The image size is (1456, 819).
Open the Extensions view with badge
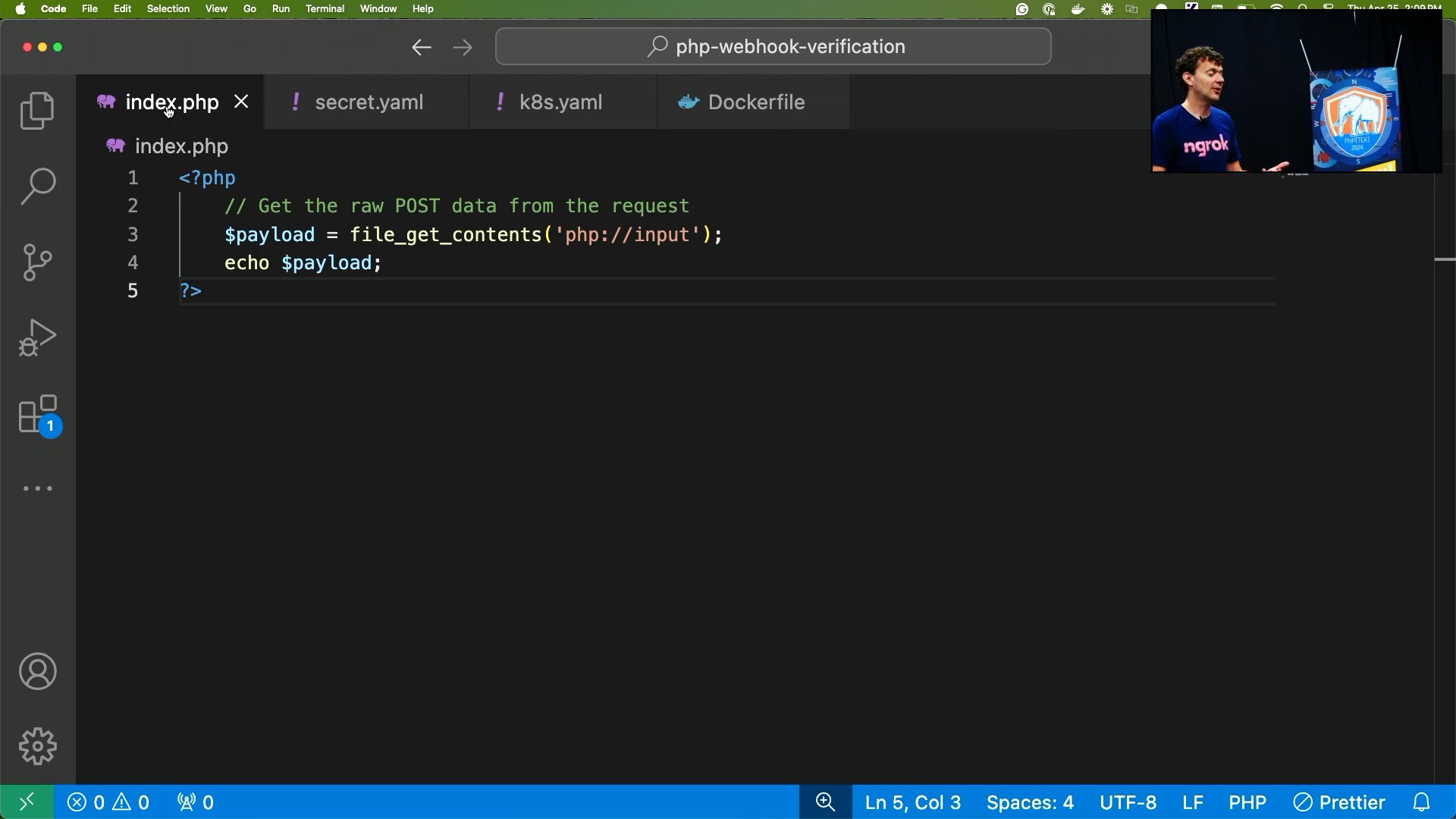39,415
